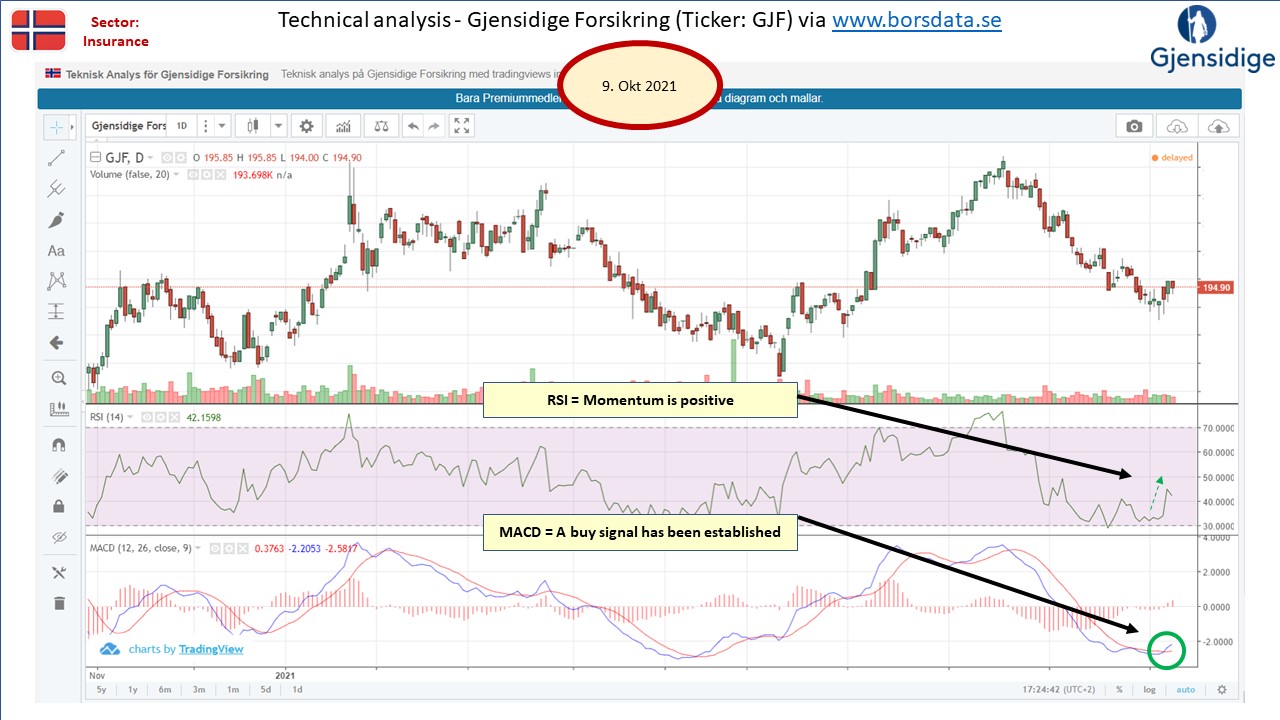1280x720 pixels.
Task: Expand the Volume indicator options arrow
Action: pyautogui.click(x=177, y=174)
